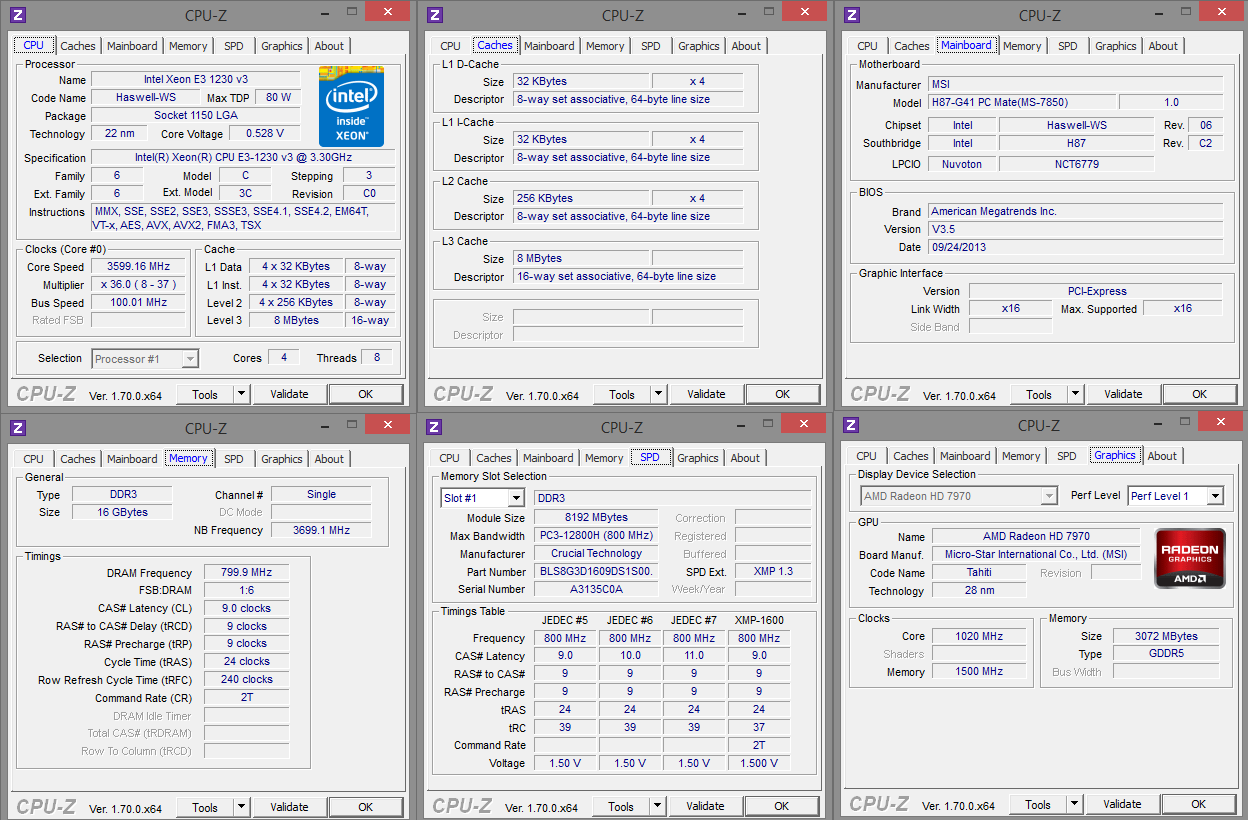Screen dimensions: 1248x820
Task: Switch to Caches tab in the CPU window
Action: click(78, 46)
